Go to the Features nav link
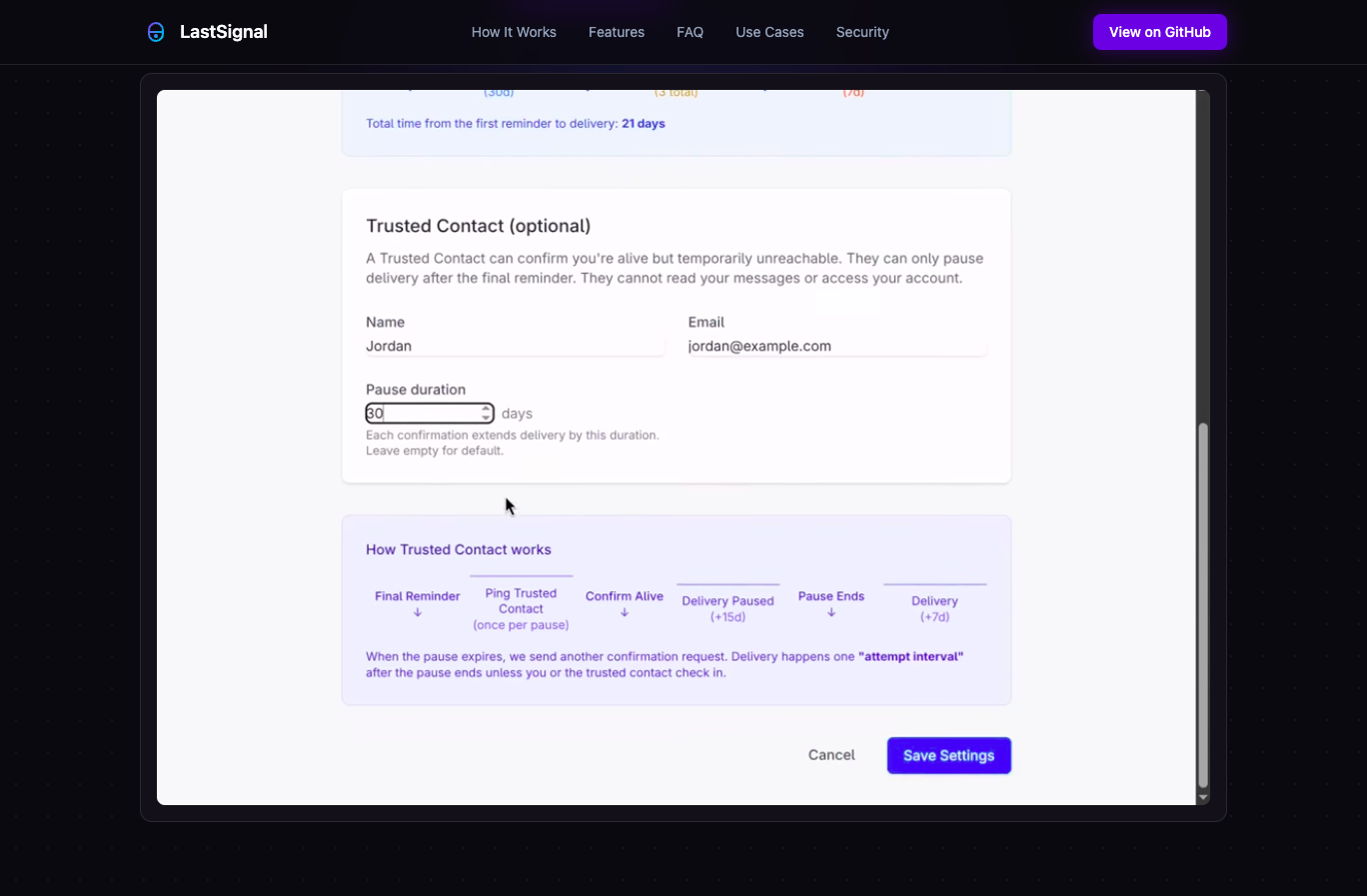 (x=617, y=32)
